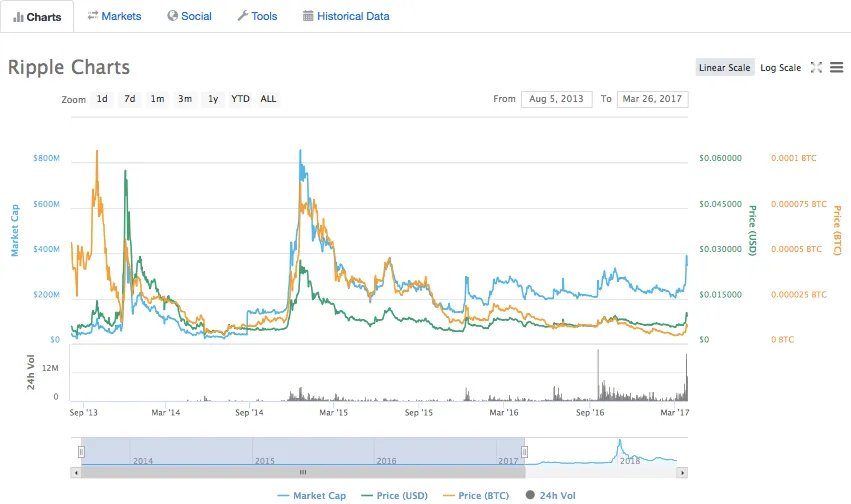Select Linear Scale
This screenshot has height=504, width=851.
[x=725, y=67]
